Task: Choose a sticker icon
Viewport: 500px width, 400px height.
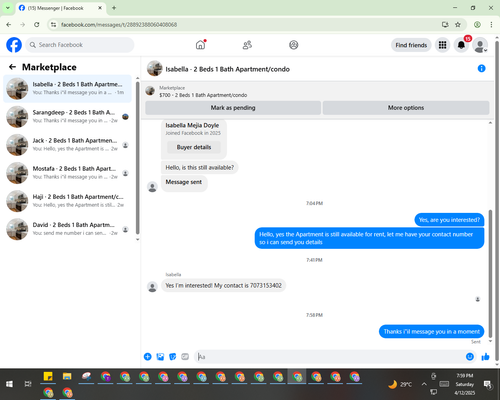Action: coord(172,357)
